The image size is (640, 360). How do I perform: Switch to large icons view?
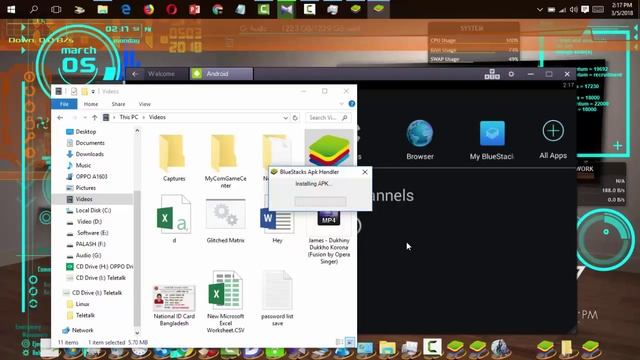pyautogui.click(x=350, y=342)
